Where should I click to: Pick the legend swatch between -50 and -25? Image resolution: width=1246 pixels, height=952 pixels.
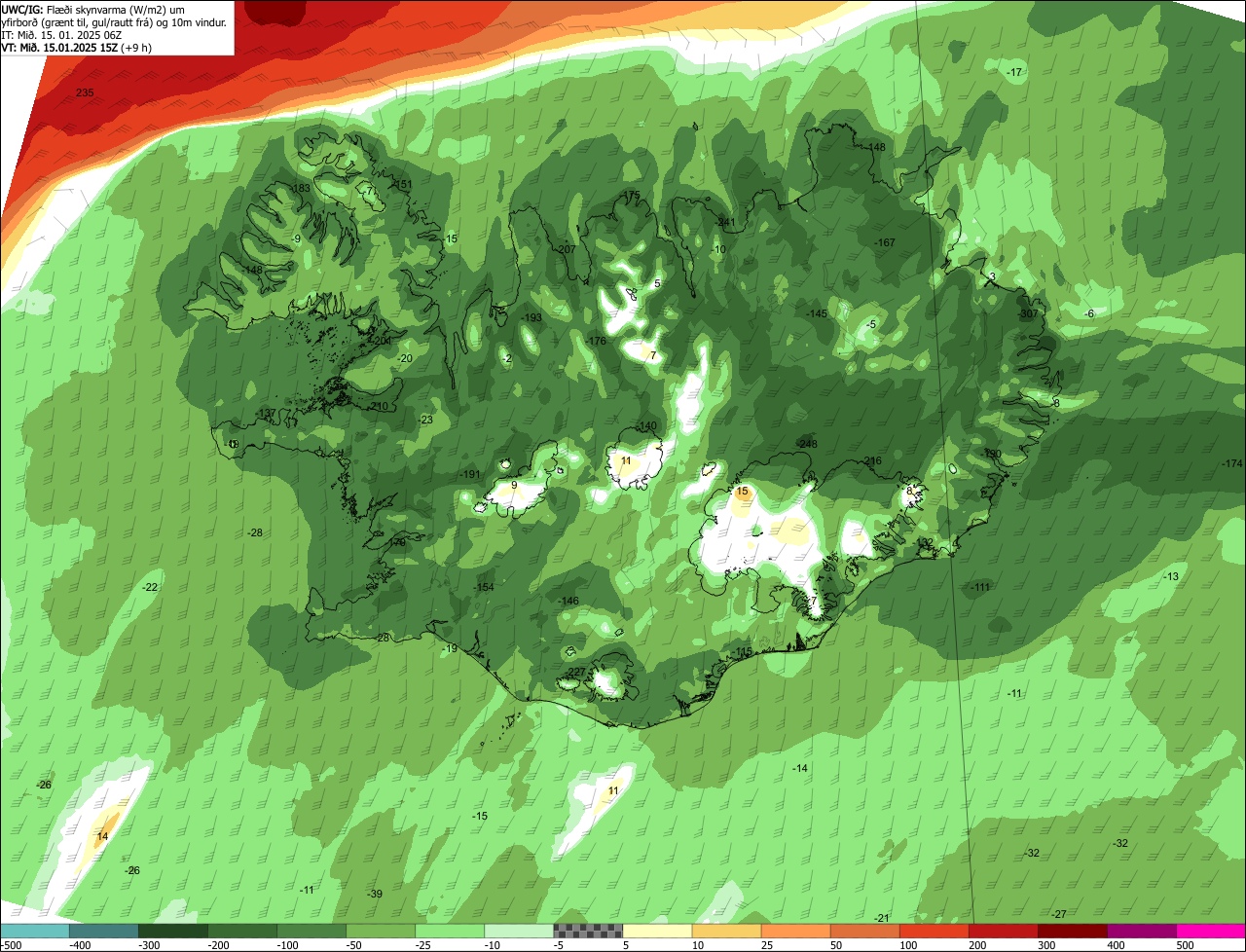(381, 931)
